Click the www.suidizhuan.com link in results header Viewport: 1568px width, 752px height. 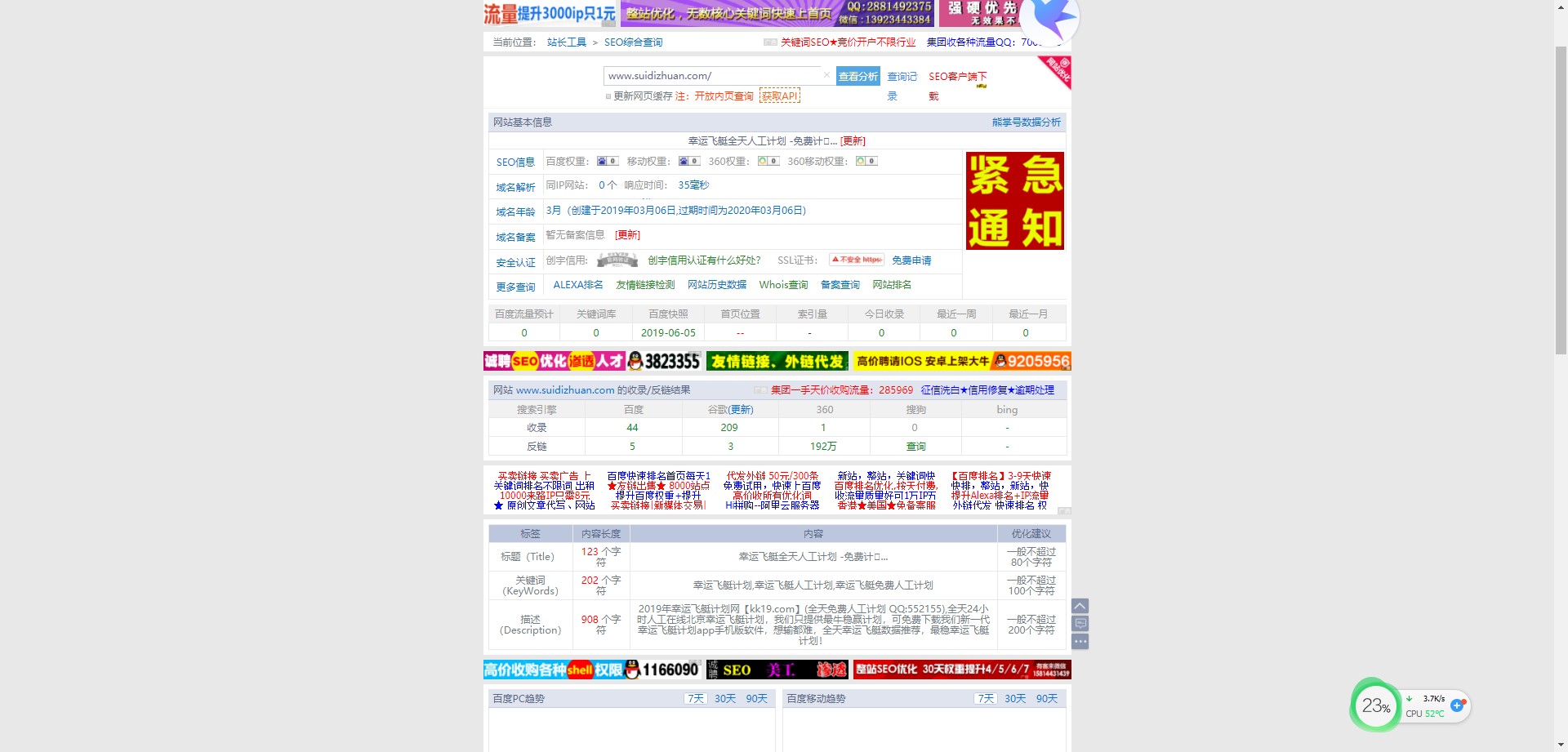(x=565, y=389)
